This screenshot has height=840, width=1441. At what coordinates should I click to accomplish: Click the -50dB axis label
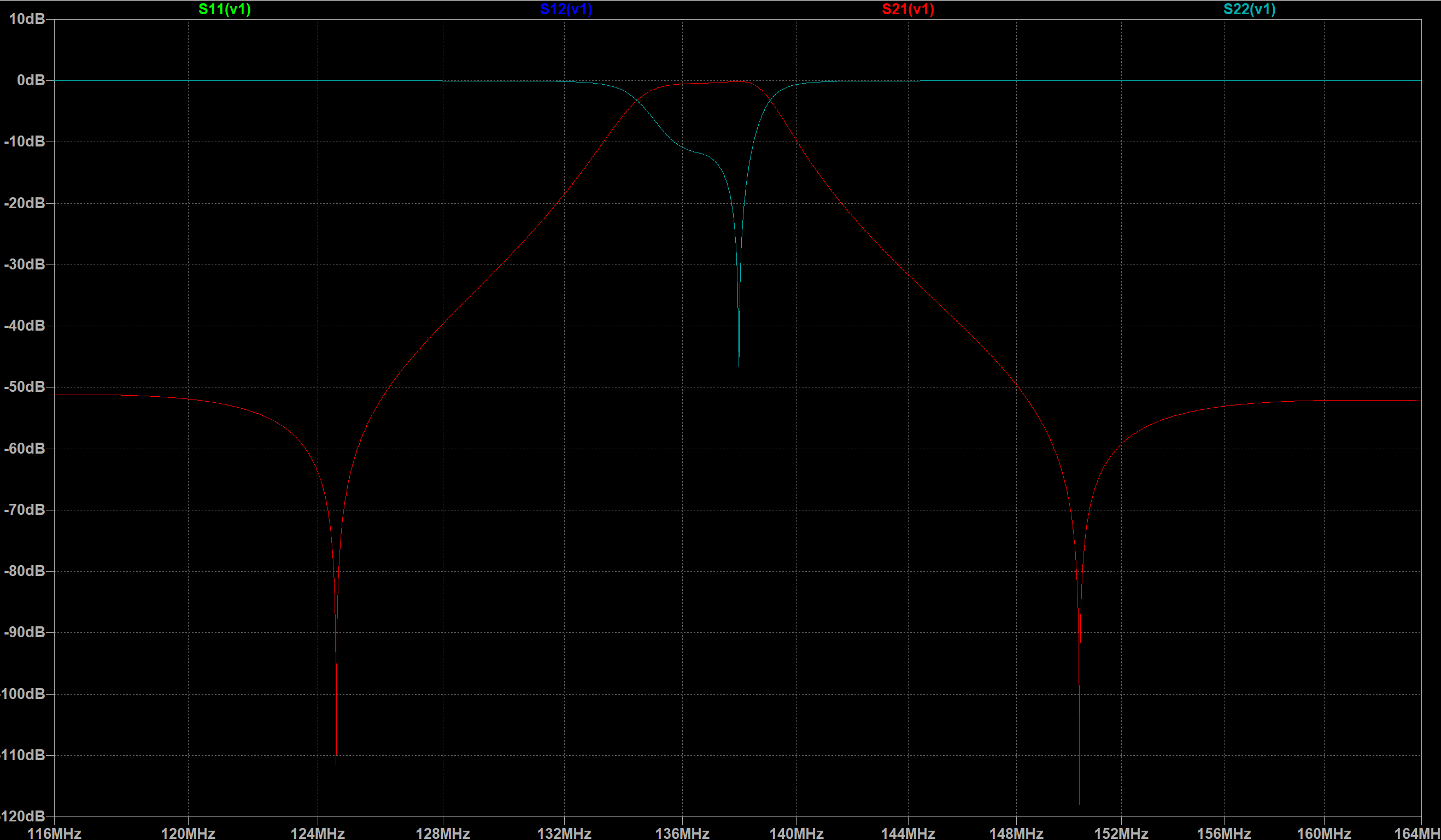click(x=25, y=387)
